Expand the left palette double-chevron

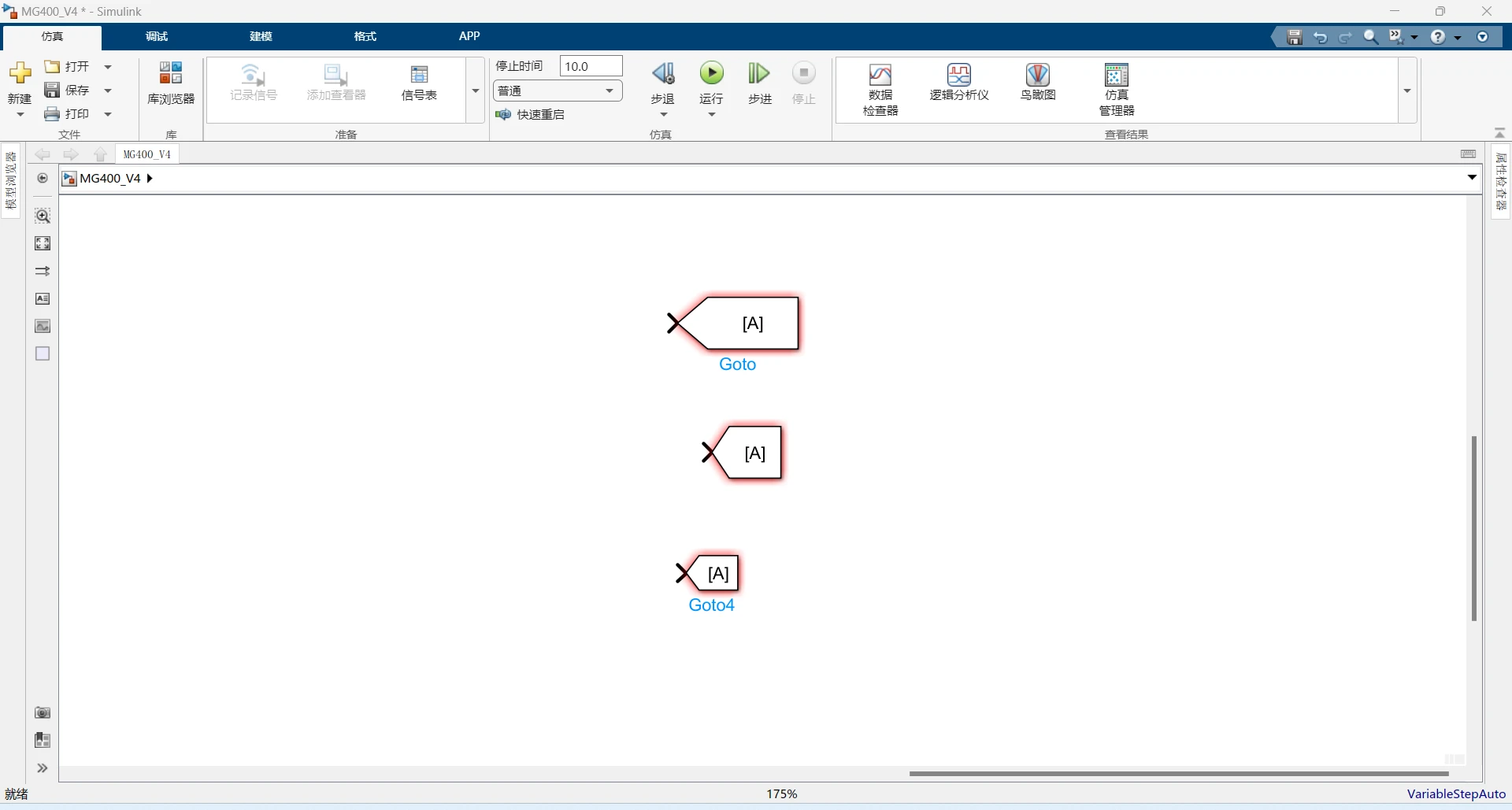43,768
